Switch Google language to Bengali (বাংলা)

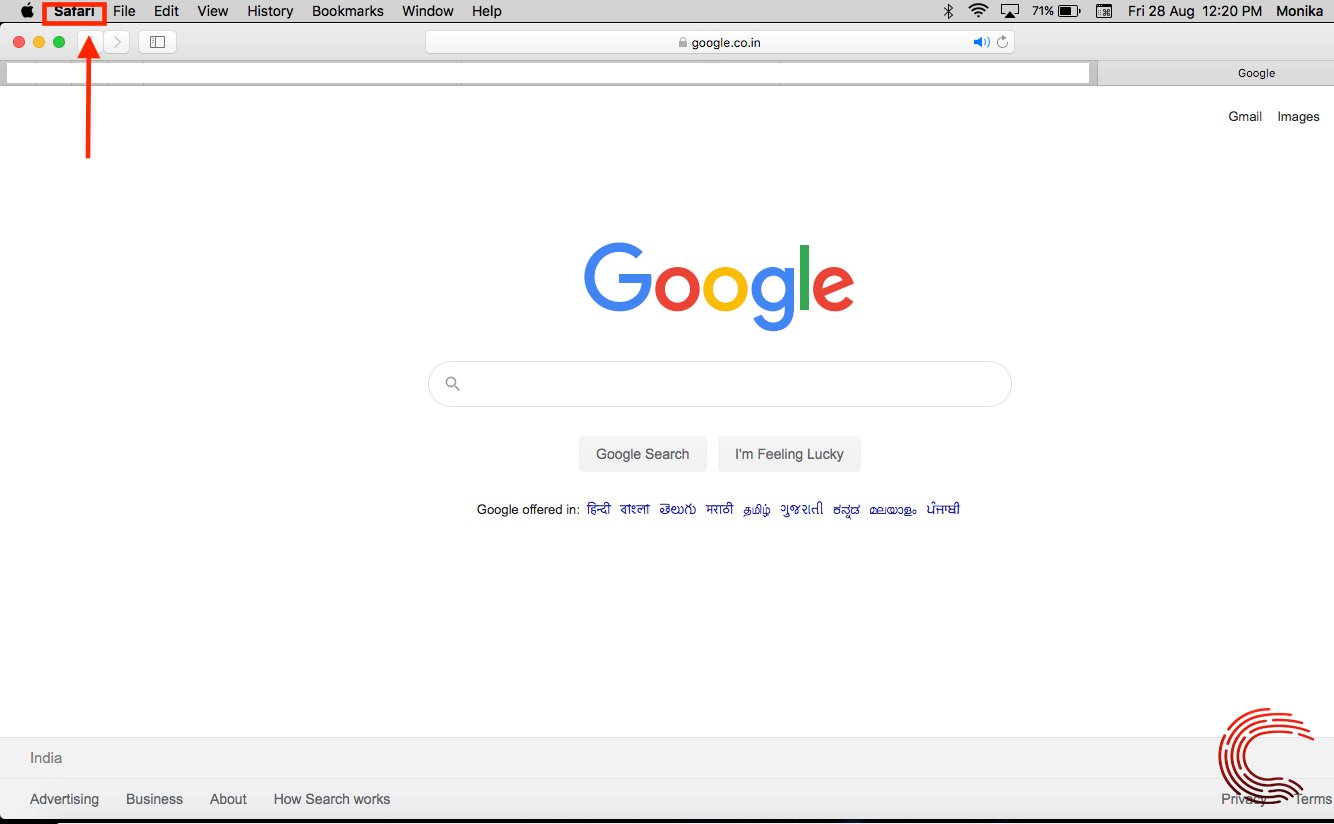click(635, 509)
